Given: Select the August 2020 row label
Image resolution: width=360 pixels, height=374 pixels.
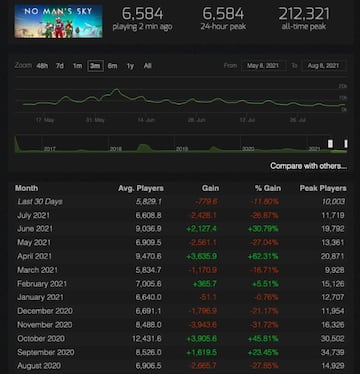Looking at the screenshot, I should tap(39, 366).
